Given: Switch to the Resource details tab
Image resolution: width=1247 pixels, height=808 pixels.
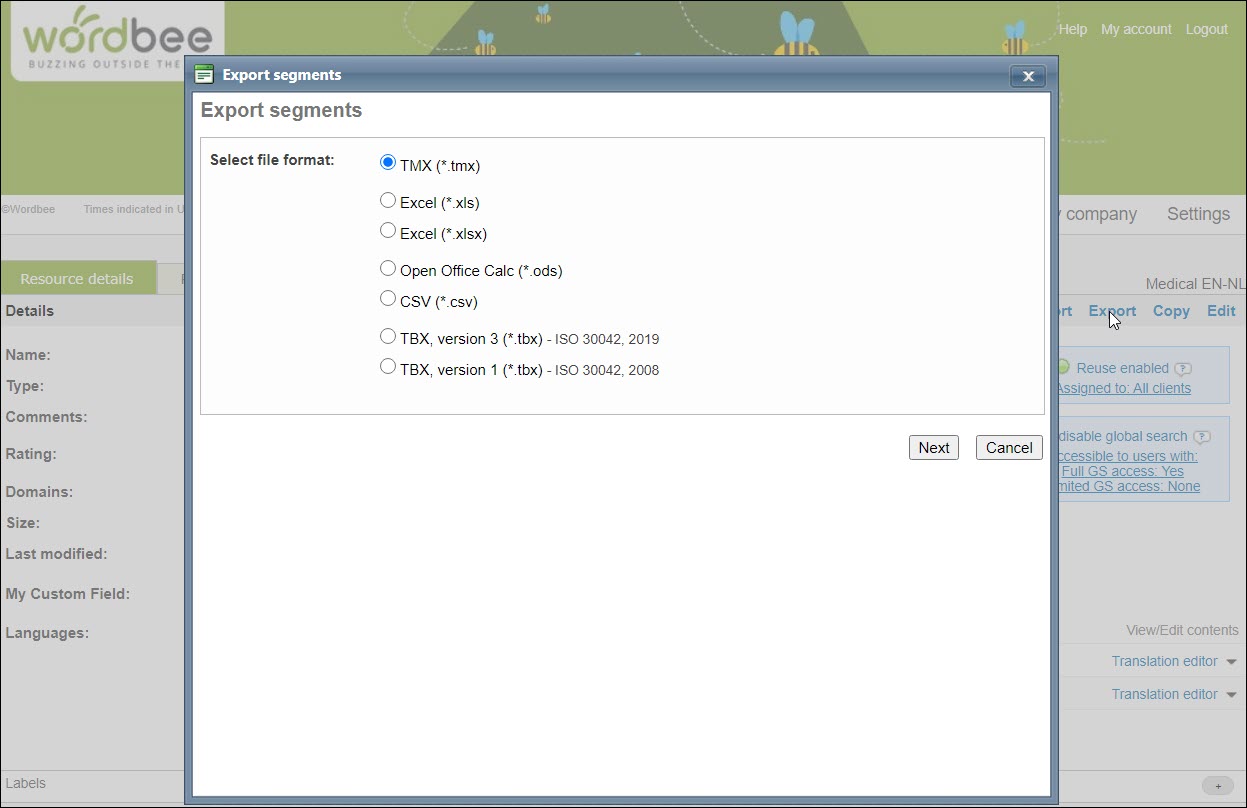Looking at the screenshot, I should click(77, 279).
